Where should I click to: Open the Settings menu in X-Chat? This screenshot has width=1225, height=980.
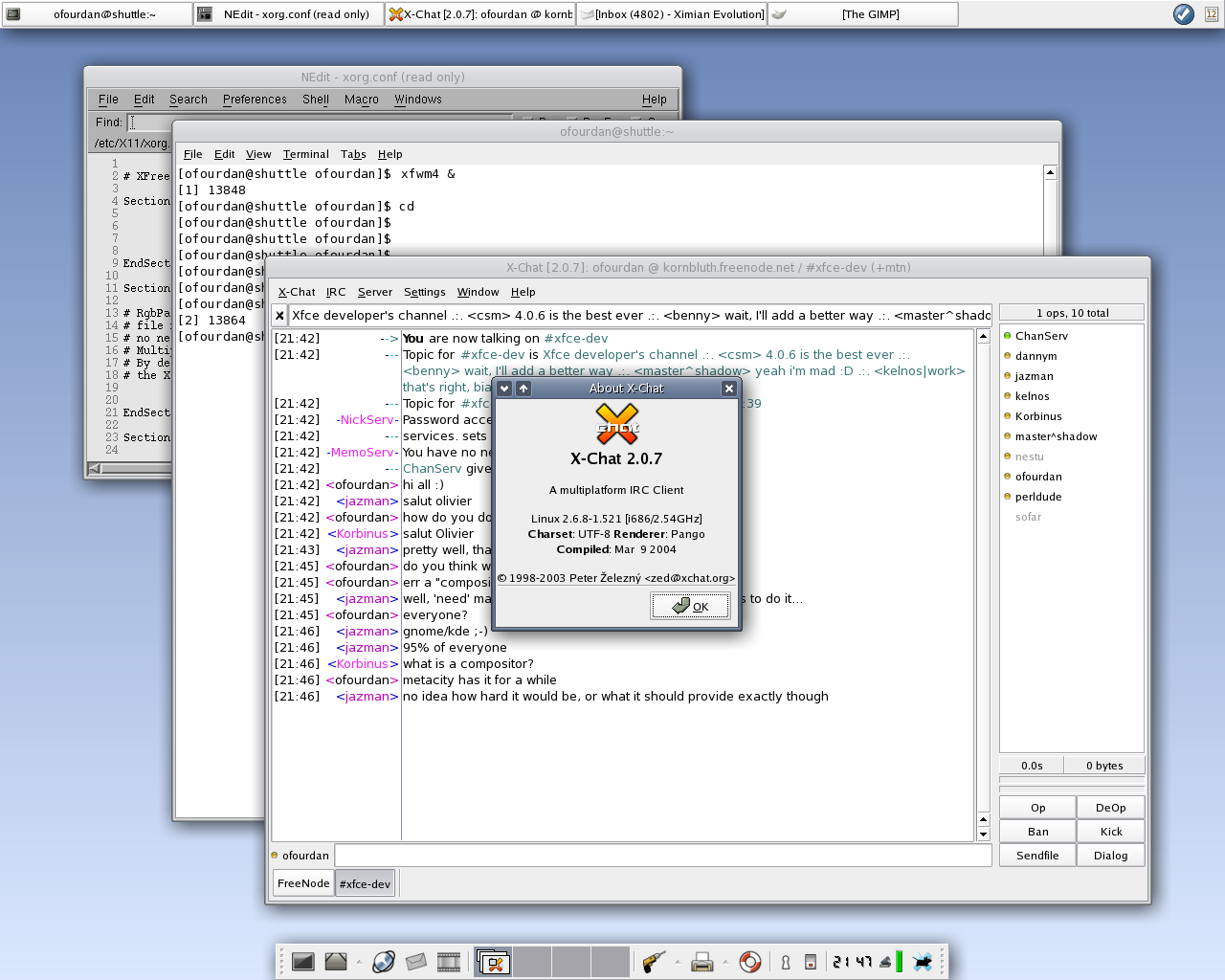click(x=424, y=292)
